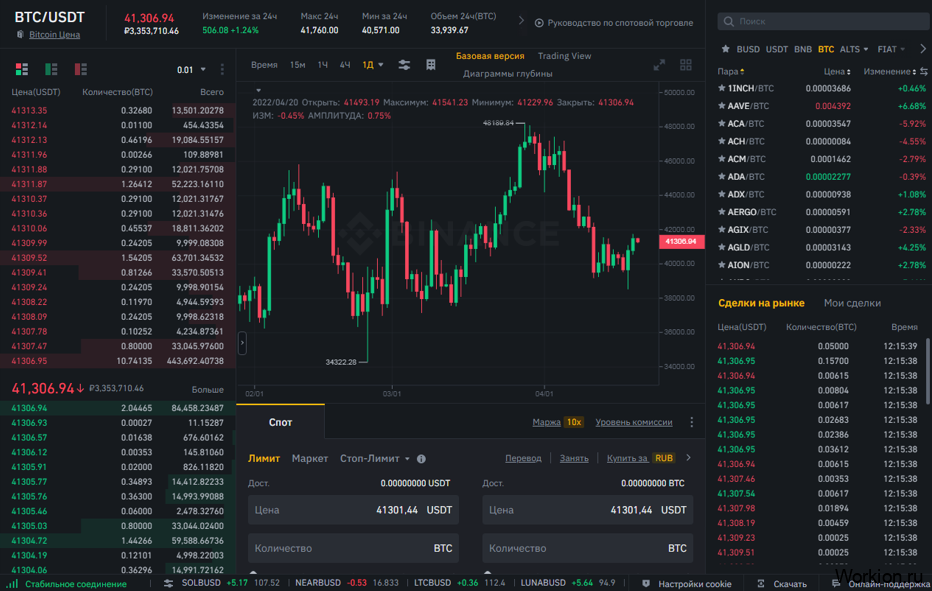Open the 0.01 order book precision dropdown
This screenshot has height=591, width=932.
[191, 70]
